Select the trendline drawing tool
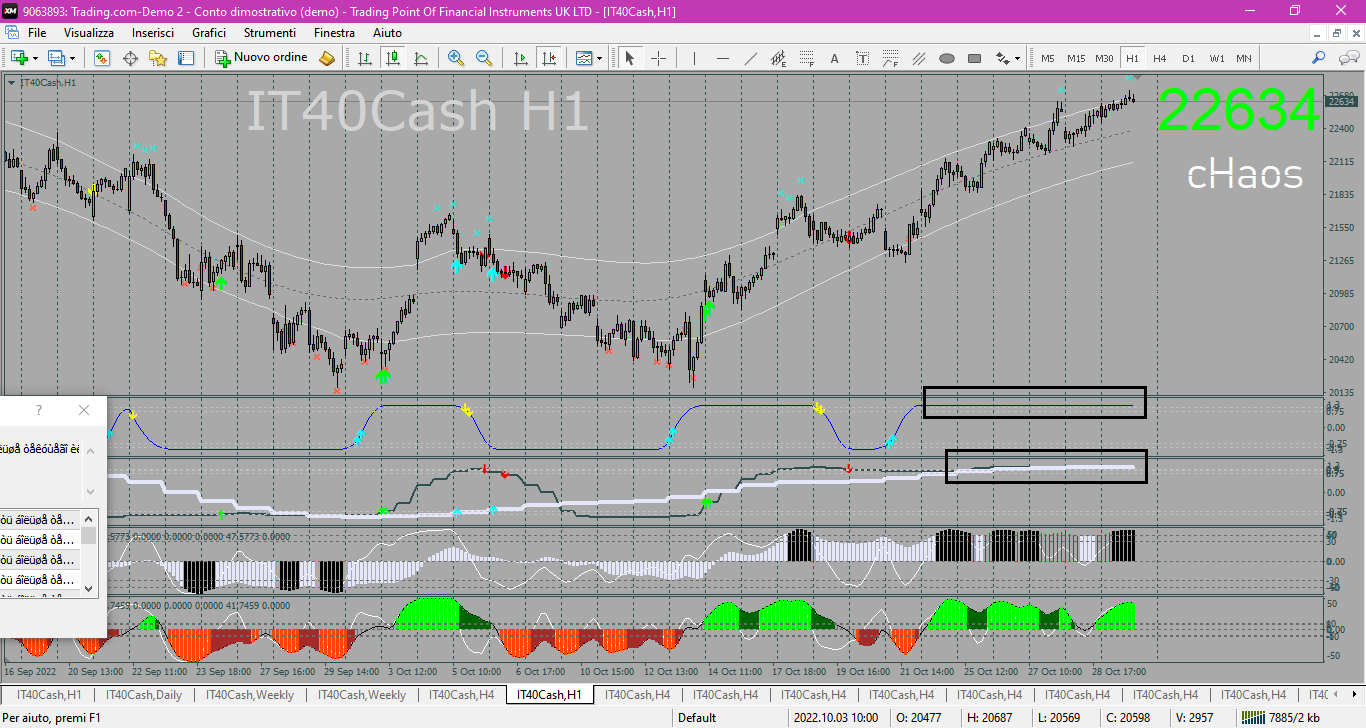The image size is (1366, 728). [751, 58]
